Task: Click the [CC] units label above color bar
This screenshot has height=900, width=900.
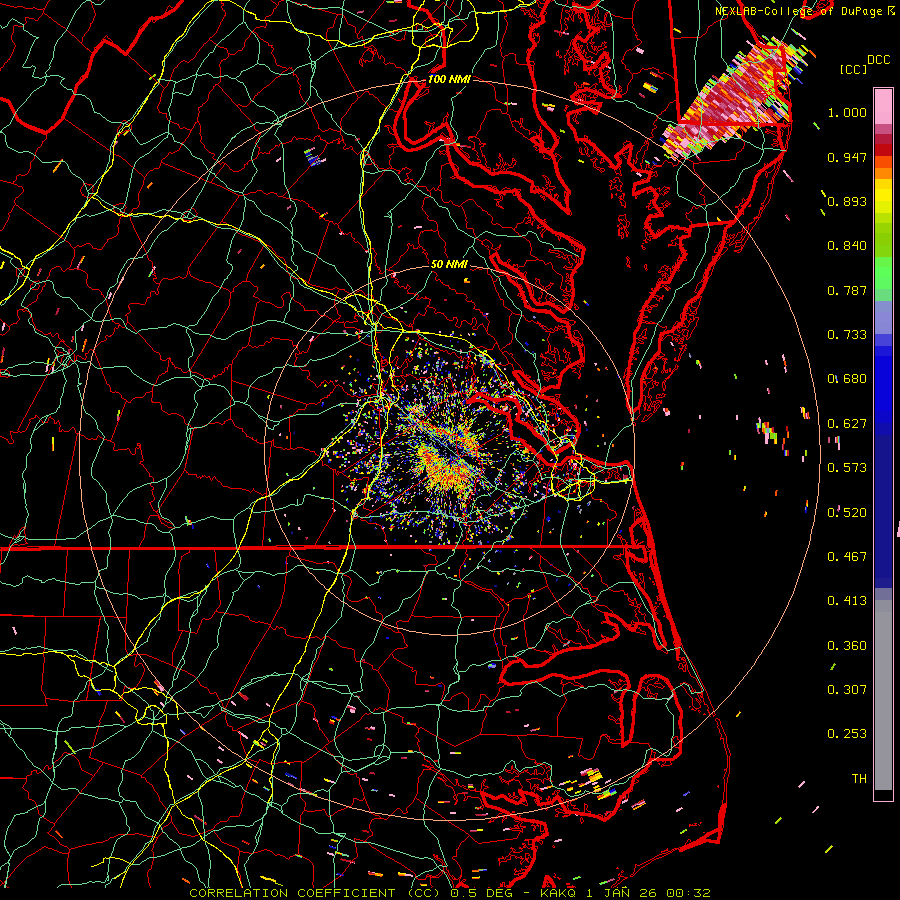Action: click(853, 69)
